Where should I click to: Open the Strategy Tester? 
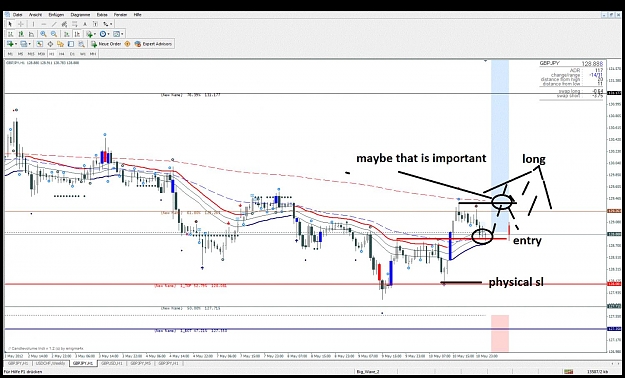pos(81,44)
